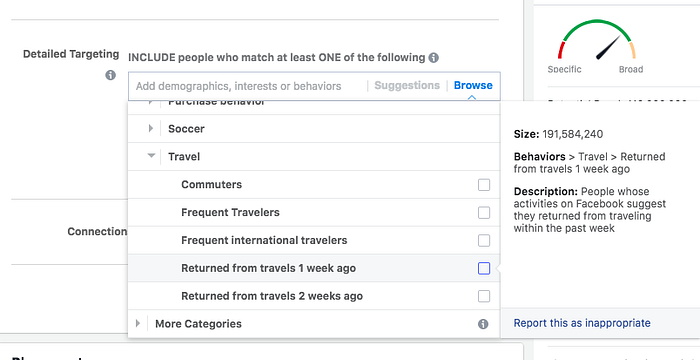Click Report this as inappropriate link
This screenshot has width=700, height=360.
(x=582, y=323)
